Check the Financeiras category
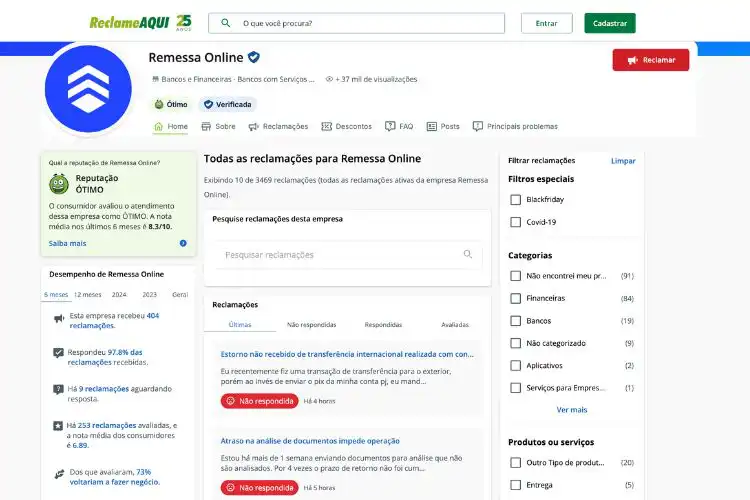Screen dimensions: 750x500 tap(516, 299)
